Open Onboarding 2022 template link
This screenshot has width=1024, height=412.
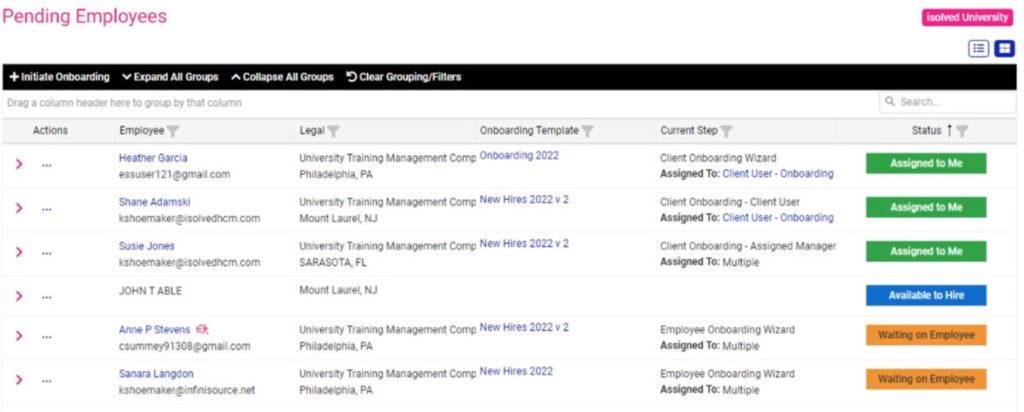[x=519, y=155]
